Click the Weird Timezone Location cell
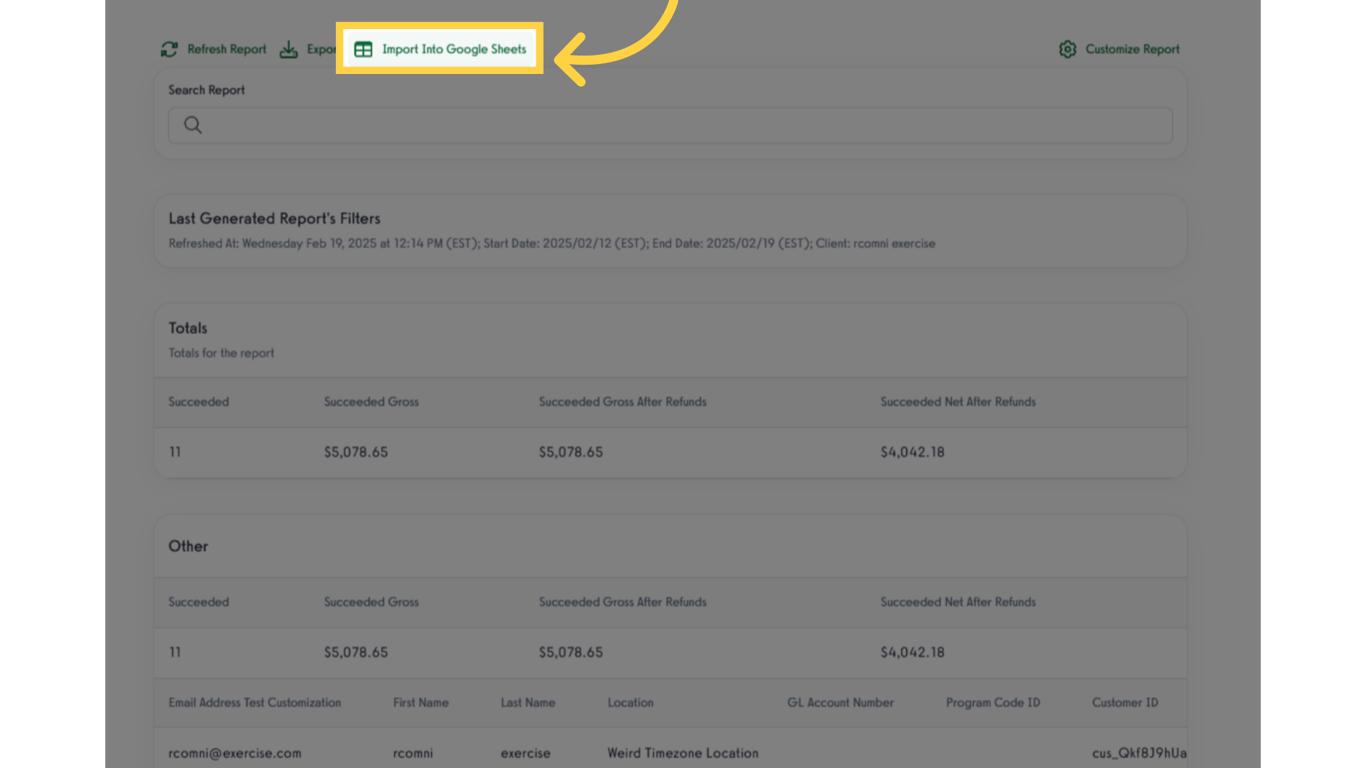The image size is (1366, 768). click(683, 753)
